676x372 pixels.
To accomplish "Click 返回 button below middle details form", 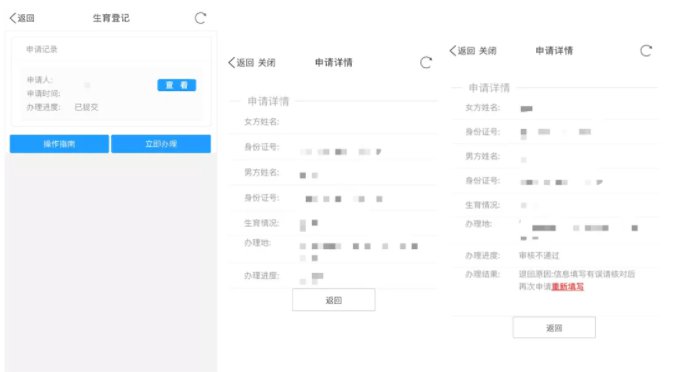I will click(334, 300).
